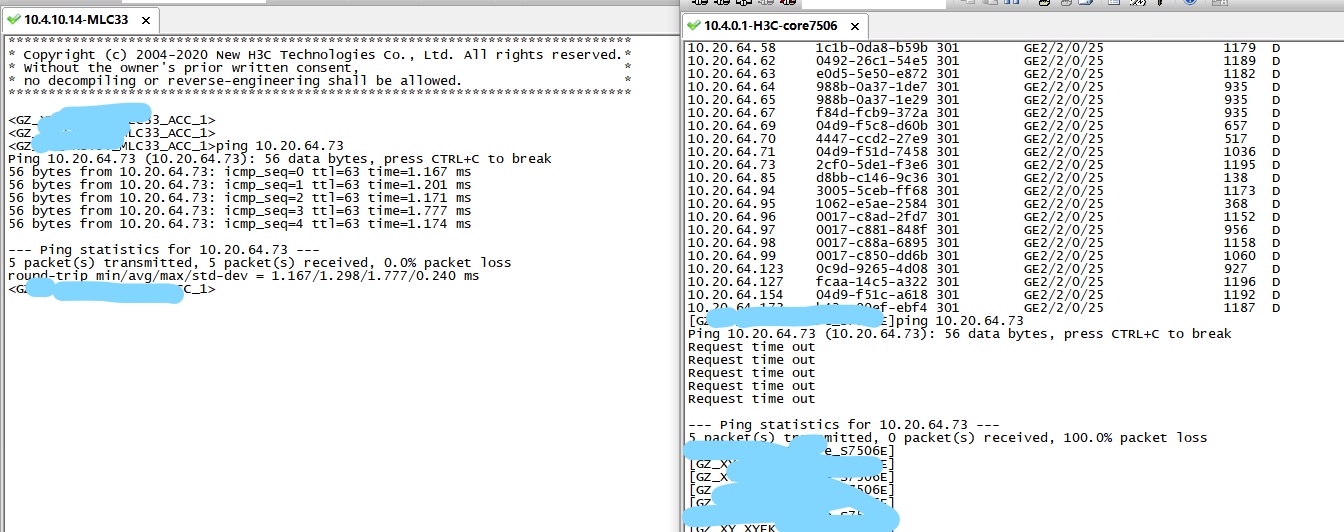Click the green connected checkmark on MLC33 tab
The width and height of the screenshot is (1344, 532).
[13, 19]
